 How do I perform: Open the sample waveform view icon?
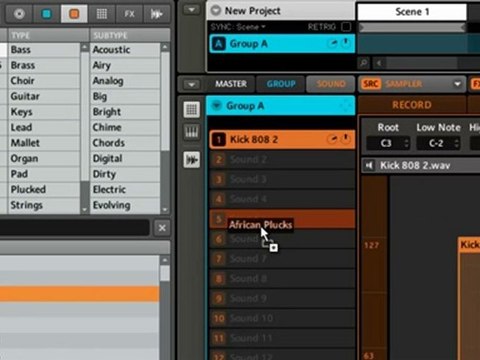[192, 160]
